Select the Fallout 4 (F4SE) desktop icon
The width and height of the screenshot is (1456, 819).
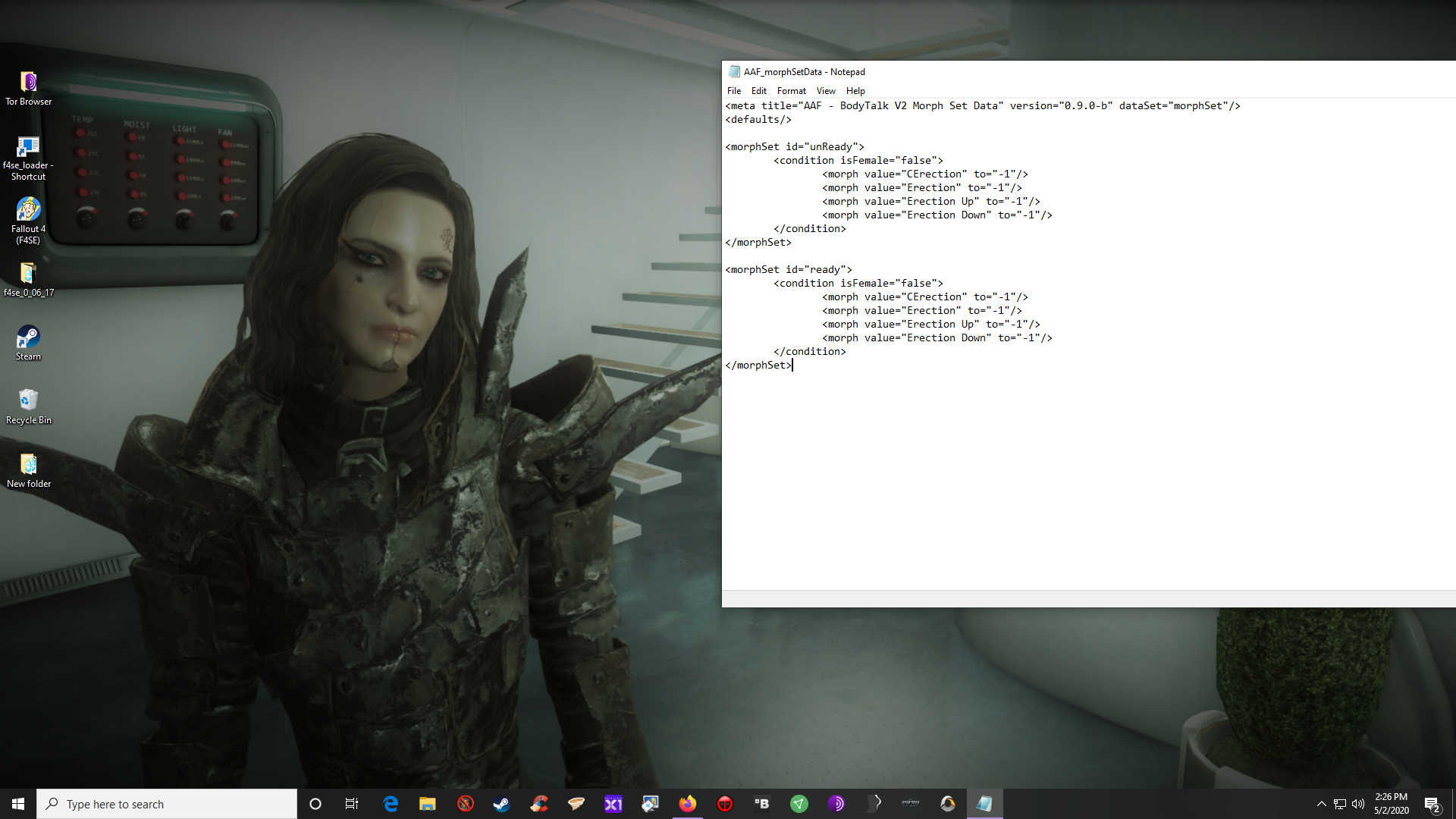click(28, 221)
